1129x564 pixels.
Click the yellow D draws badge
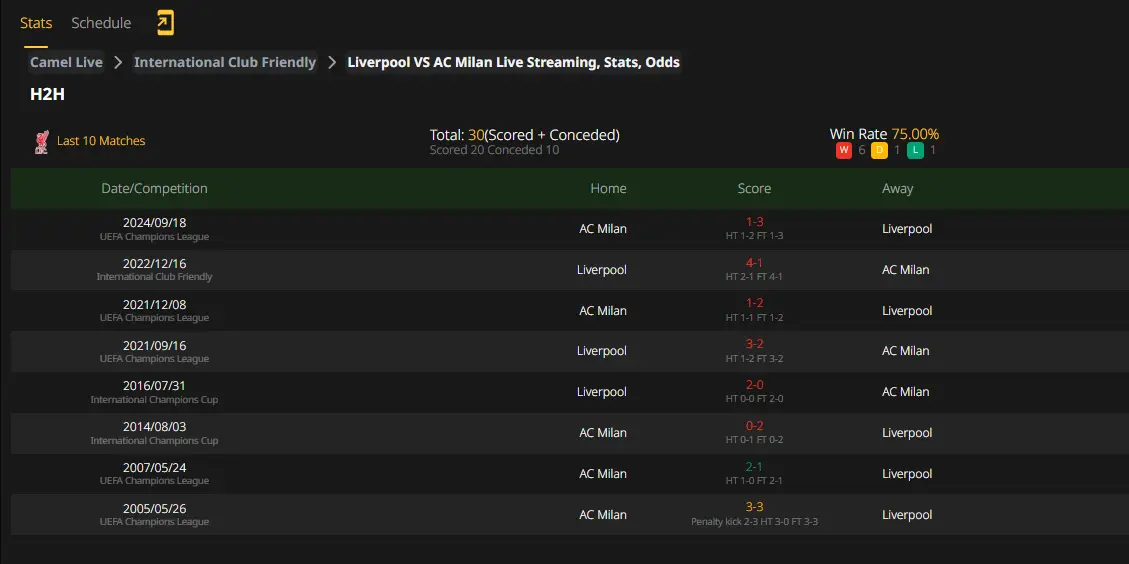click(x=879, y=151)
